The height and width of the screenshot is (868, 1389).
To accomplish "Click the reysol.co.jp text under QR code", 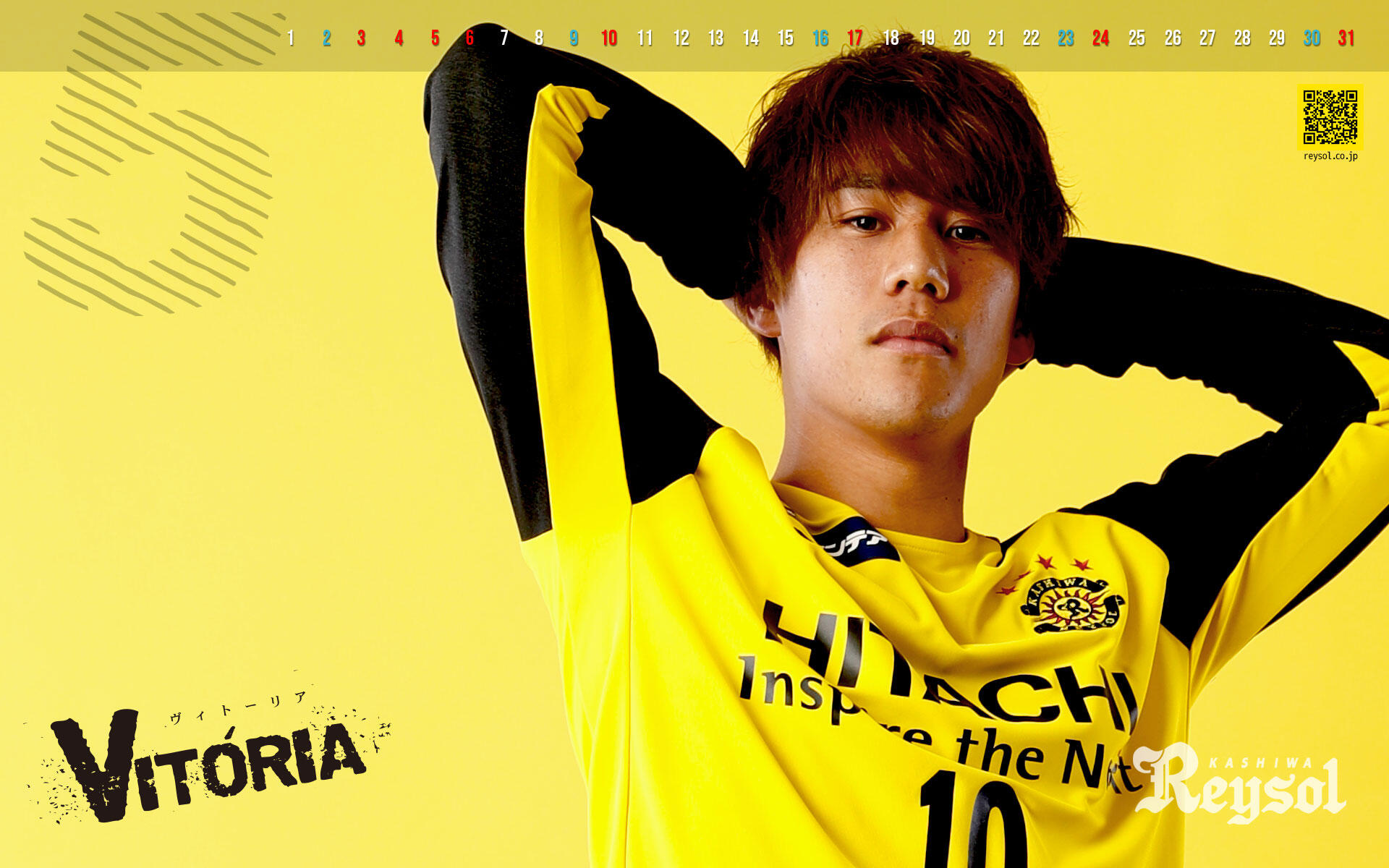I will 1330,156.
